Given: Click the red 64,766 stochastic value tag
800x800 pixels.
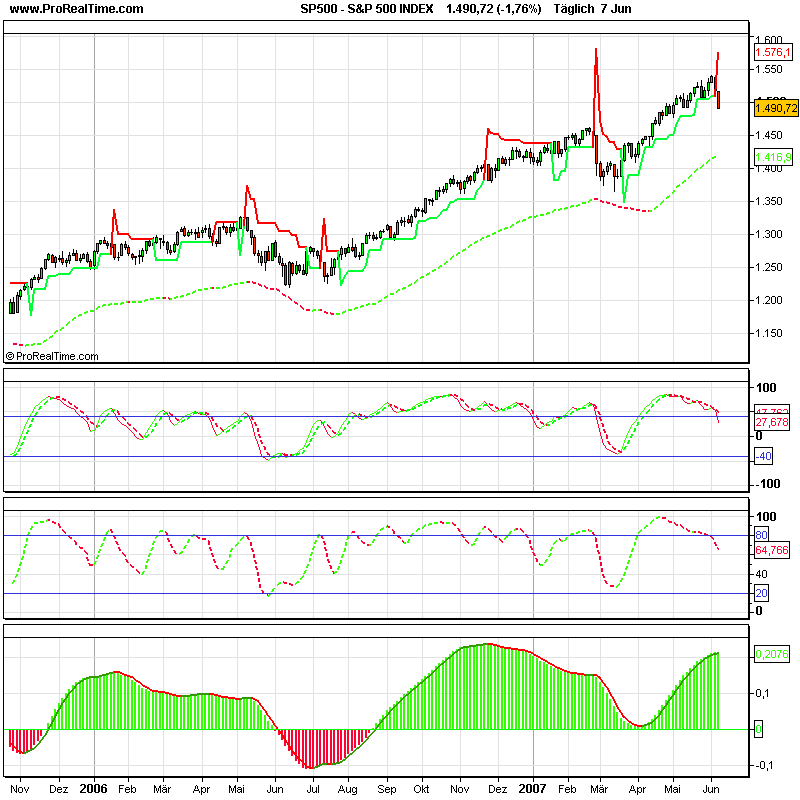Looking at the screenshot, I should pos(772,550).
